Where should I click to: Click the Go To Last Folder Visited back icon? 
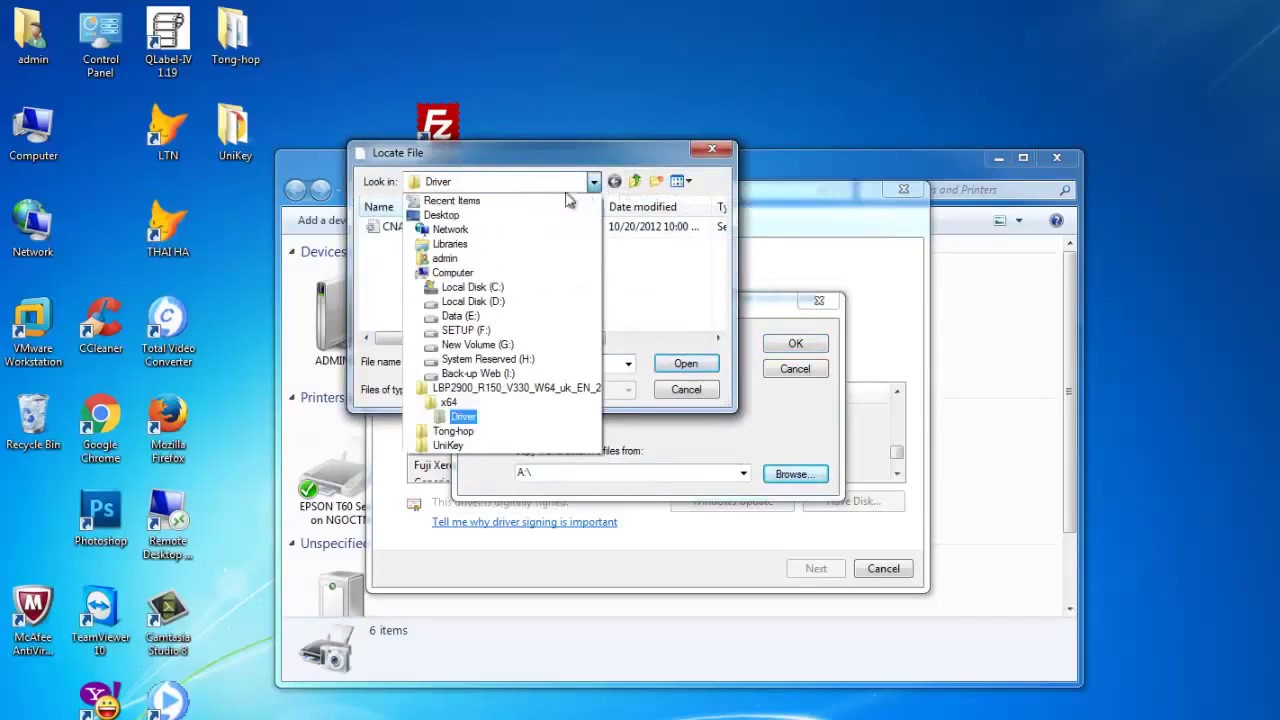pyautogui.click(x=614, y=181)
